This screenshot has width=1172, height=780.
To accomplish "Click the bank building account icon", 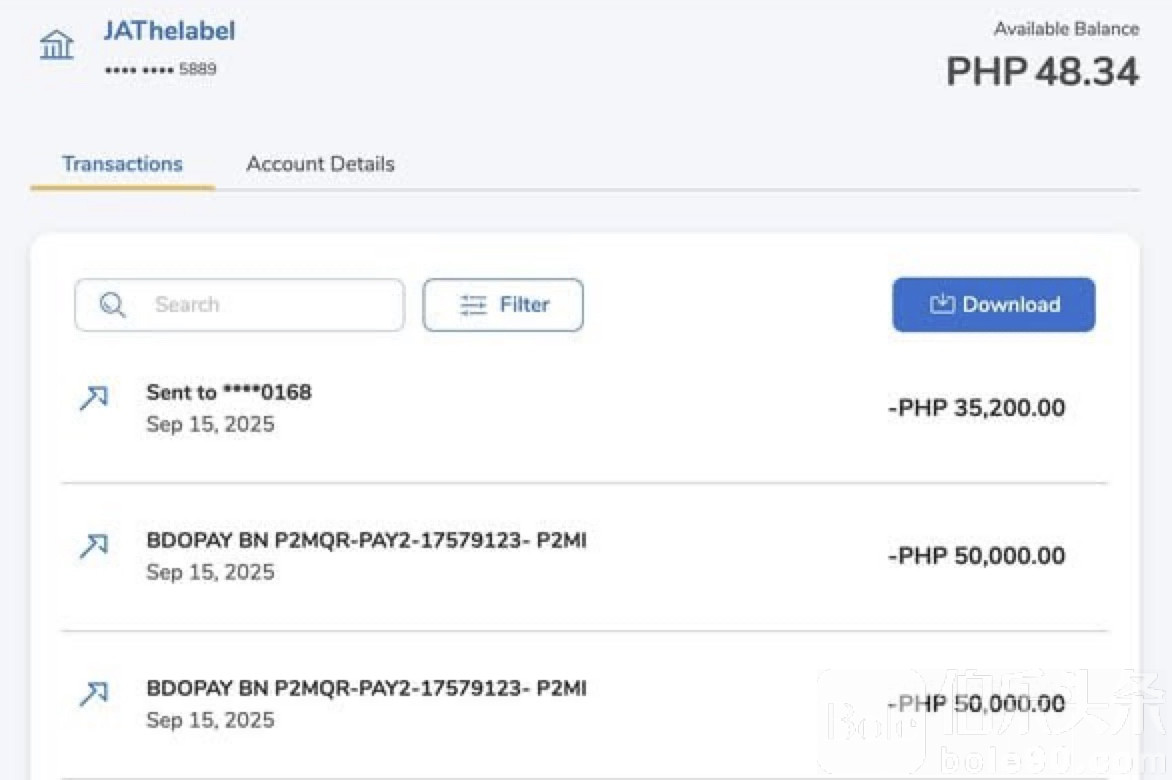I will tap(57, 45).
